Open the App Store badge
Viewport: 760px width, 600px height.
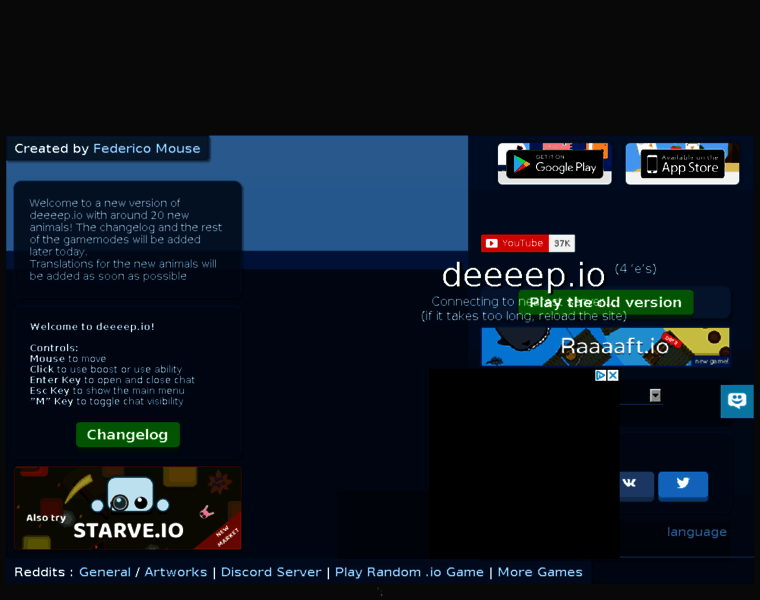coord(682,164)
